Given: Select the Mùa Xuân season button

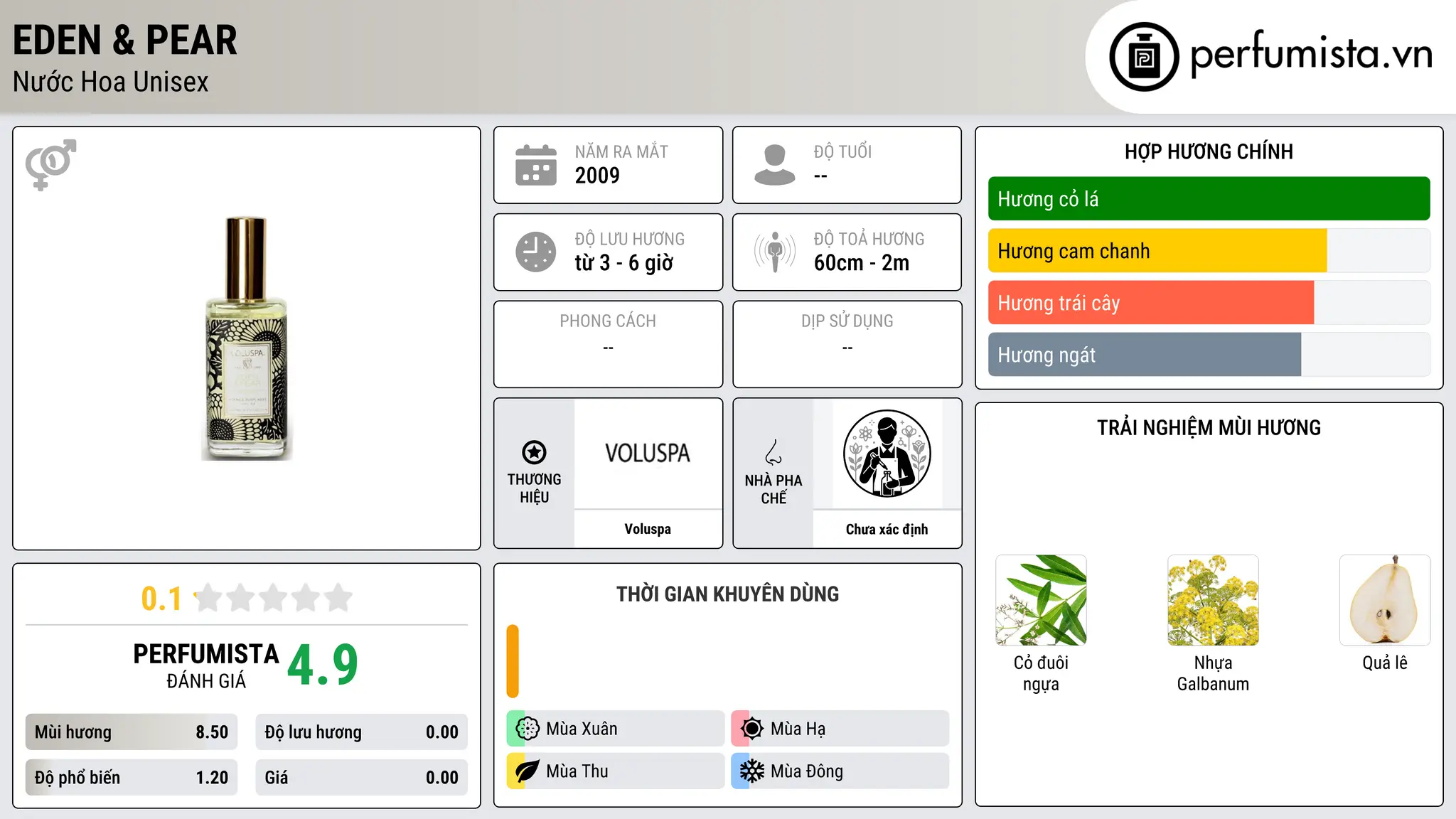Looking at the screenshot, I should pos(616,729).
